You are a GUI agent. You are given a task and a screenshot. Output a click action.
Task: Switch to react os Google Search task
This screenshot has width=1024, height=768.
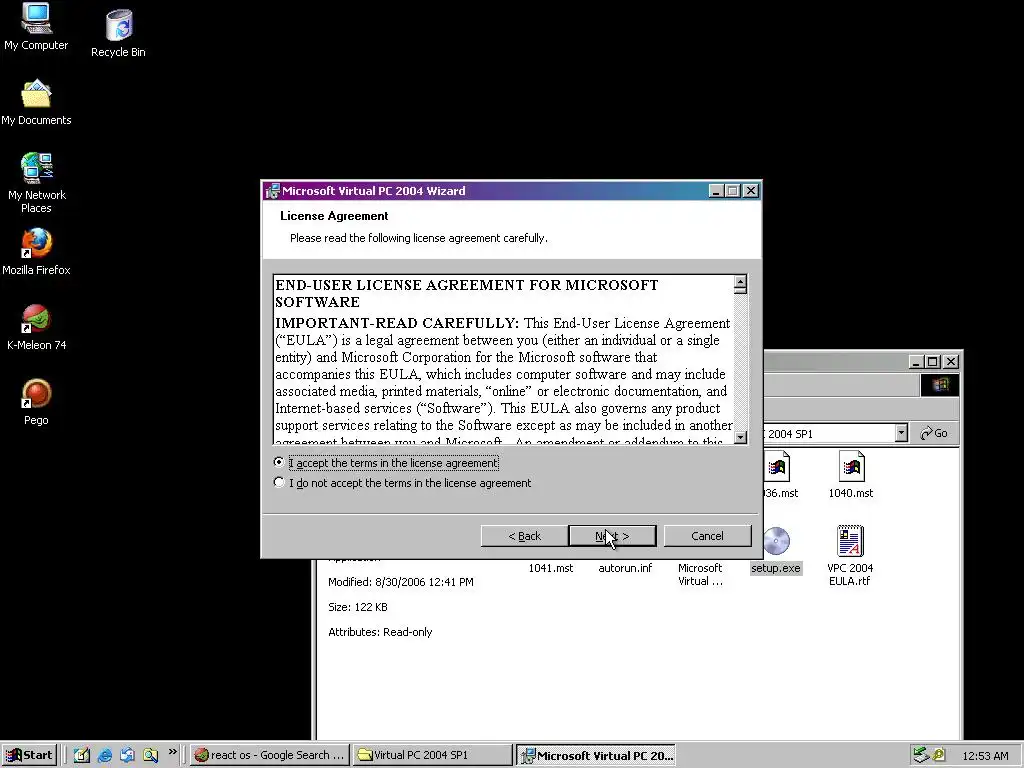click(270, 755)
